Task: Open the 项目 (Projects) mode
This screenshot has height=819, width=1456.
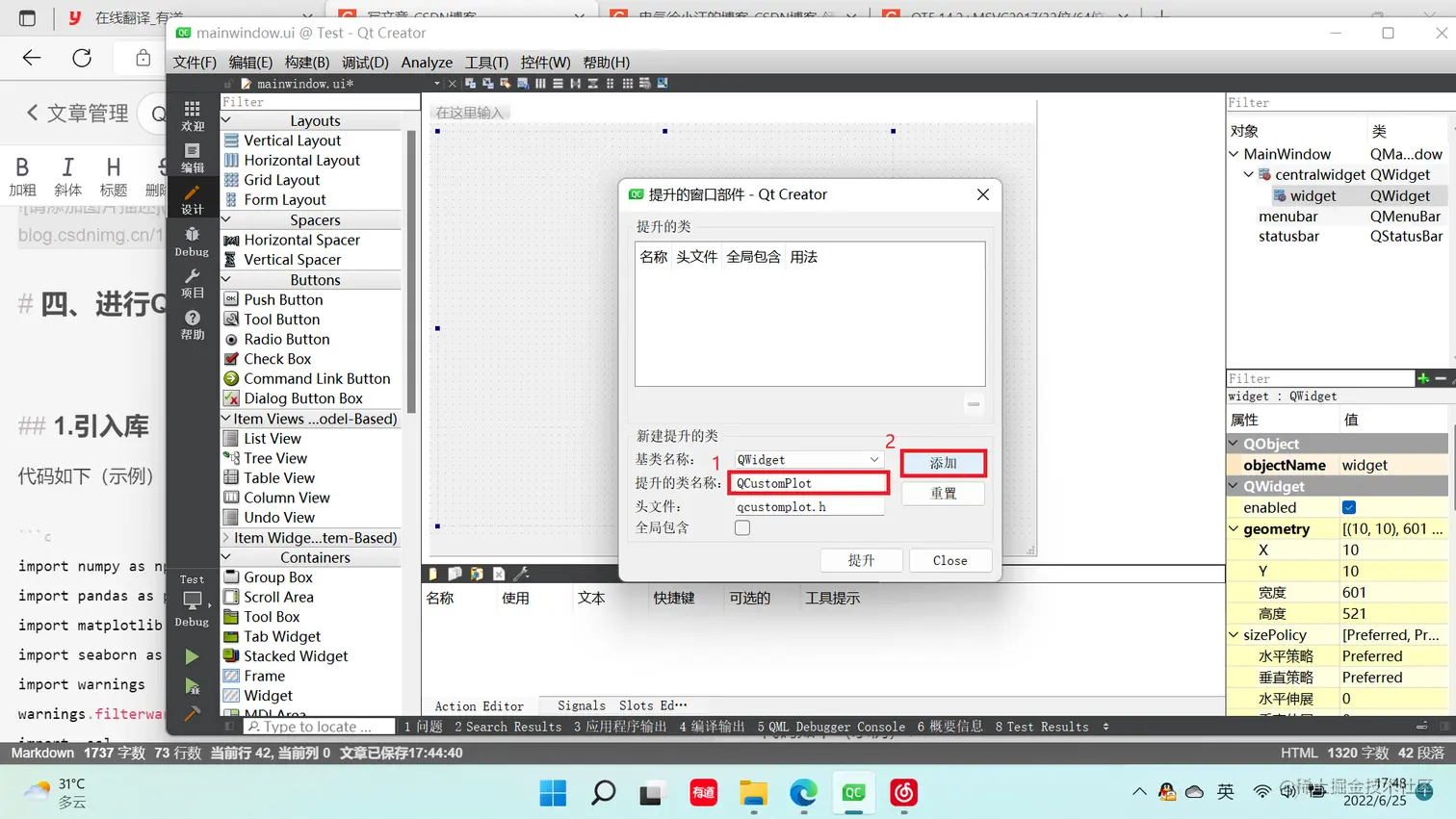Action: coord(193,283)
